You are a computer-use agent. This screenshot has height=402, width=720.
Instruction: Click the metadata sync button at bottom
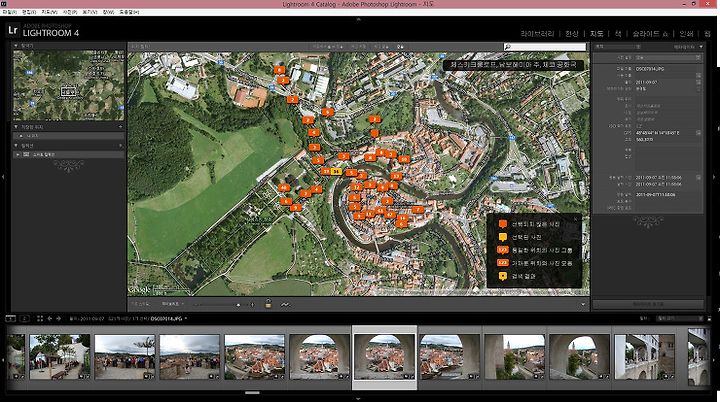[x=648, y=304]
